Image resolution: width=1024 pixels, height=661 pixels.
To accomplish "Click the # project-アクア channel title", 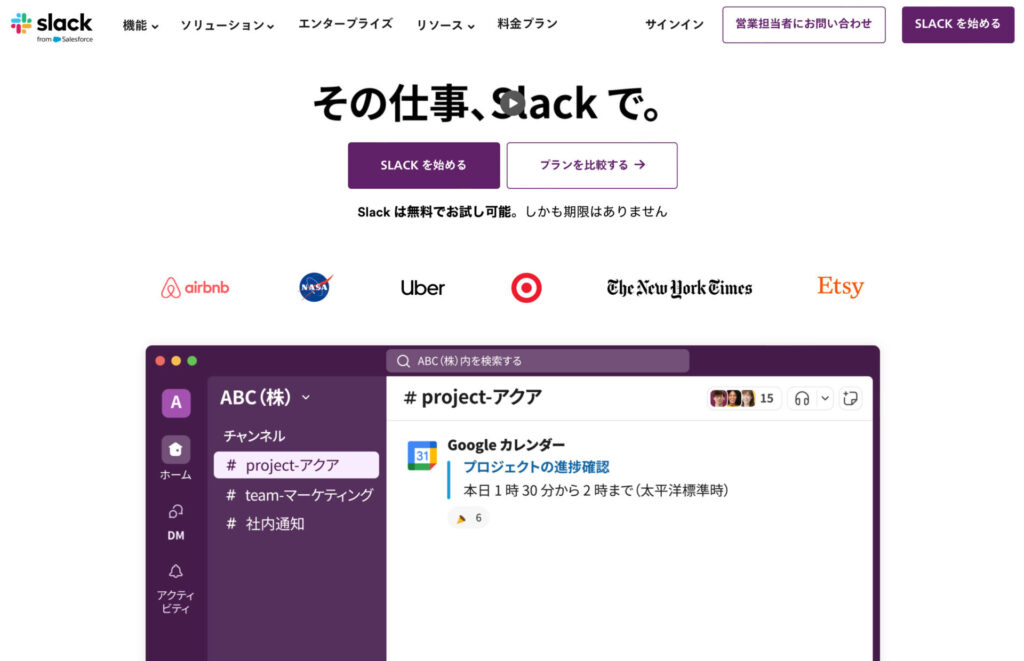I will pos(473,397).
